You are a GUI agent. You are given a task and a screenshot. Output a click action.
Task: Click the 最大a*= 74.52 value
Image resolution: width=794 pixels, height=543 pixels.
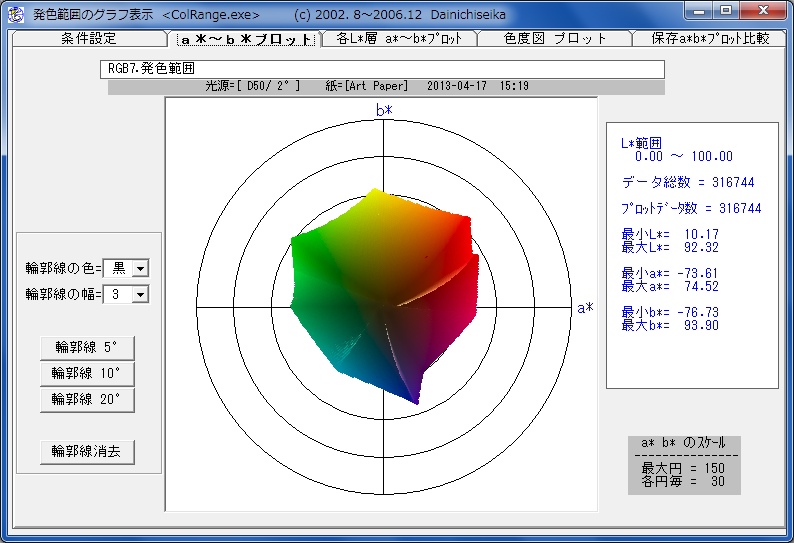670,286
